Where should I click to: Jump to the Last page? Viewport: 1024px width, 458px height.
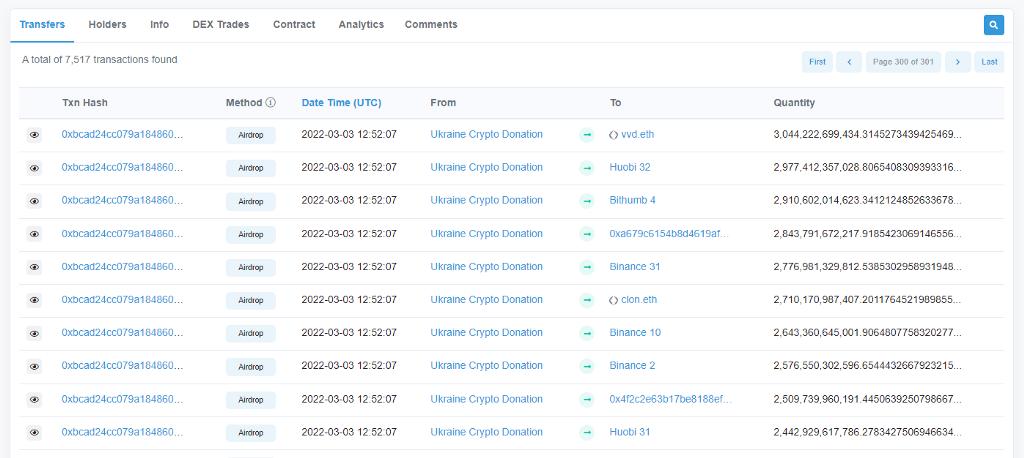(989, 62)
